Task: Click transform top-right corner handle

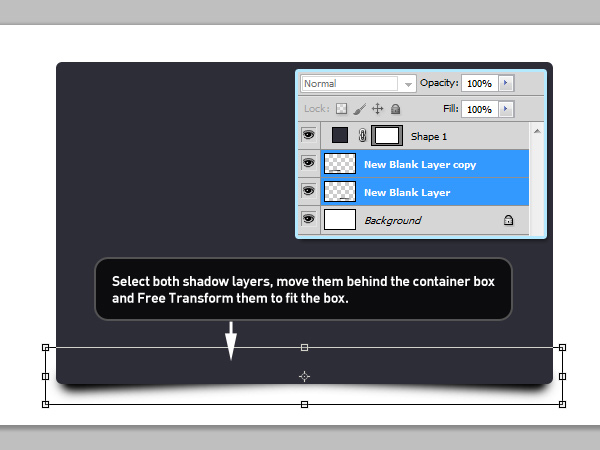Action: 562,347
